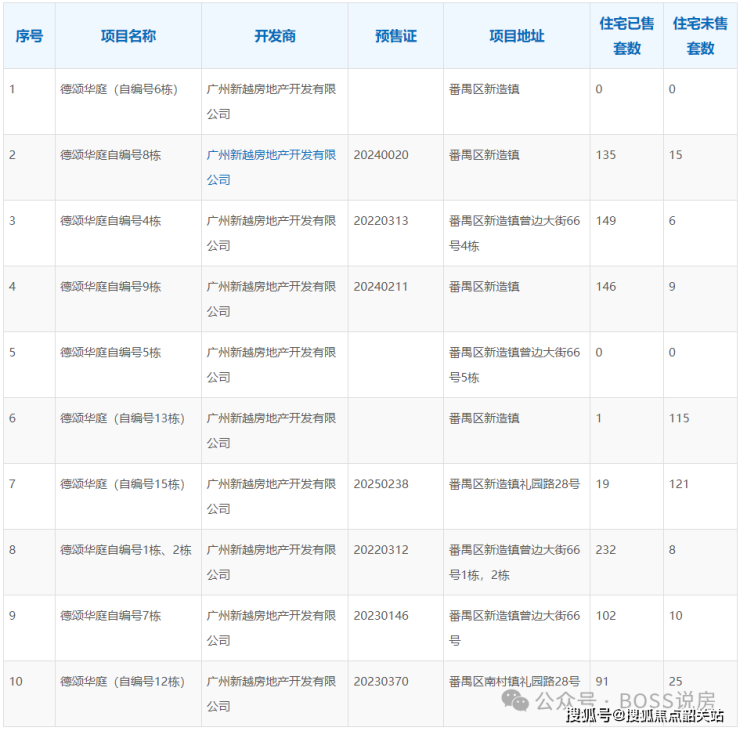Screen dimensions: 740x731
Task: Click project name 德颂华庭自编号8栋
Action: pyautogui.click(x=110, y=156)
